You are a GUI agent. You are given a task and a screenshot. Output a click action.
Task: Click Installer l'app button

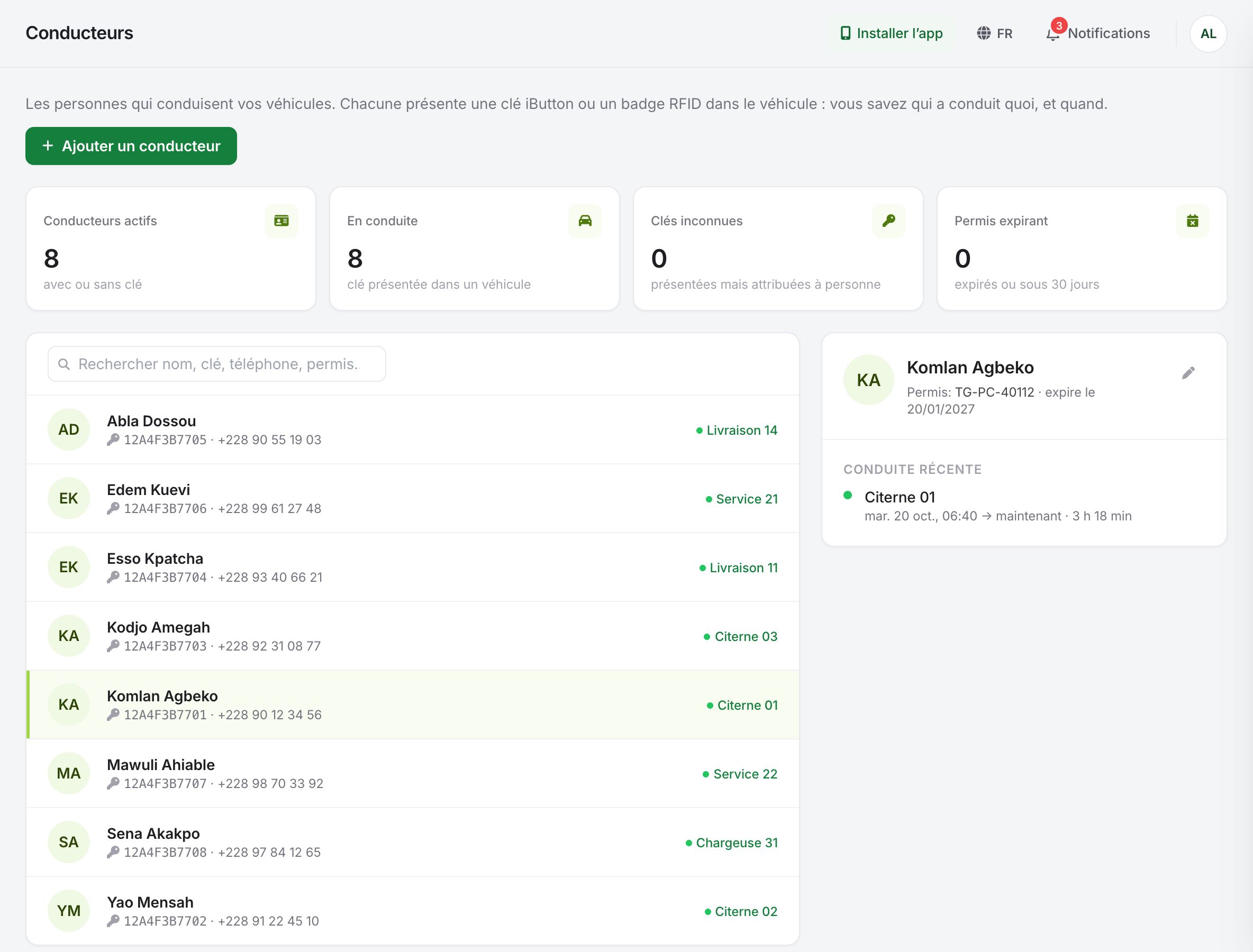pos(891,33)
